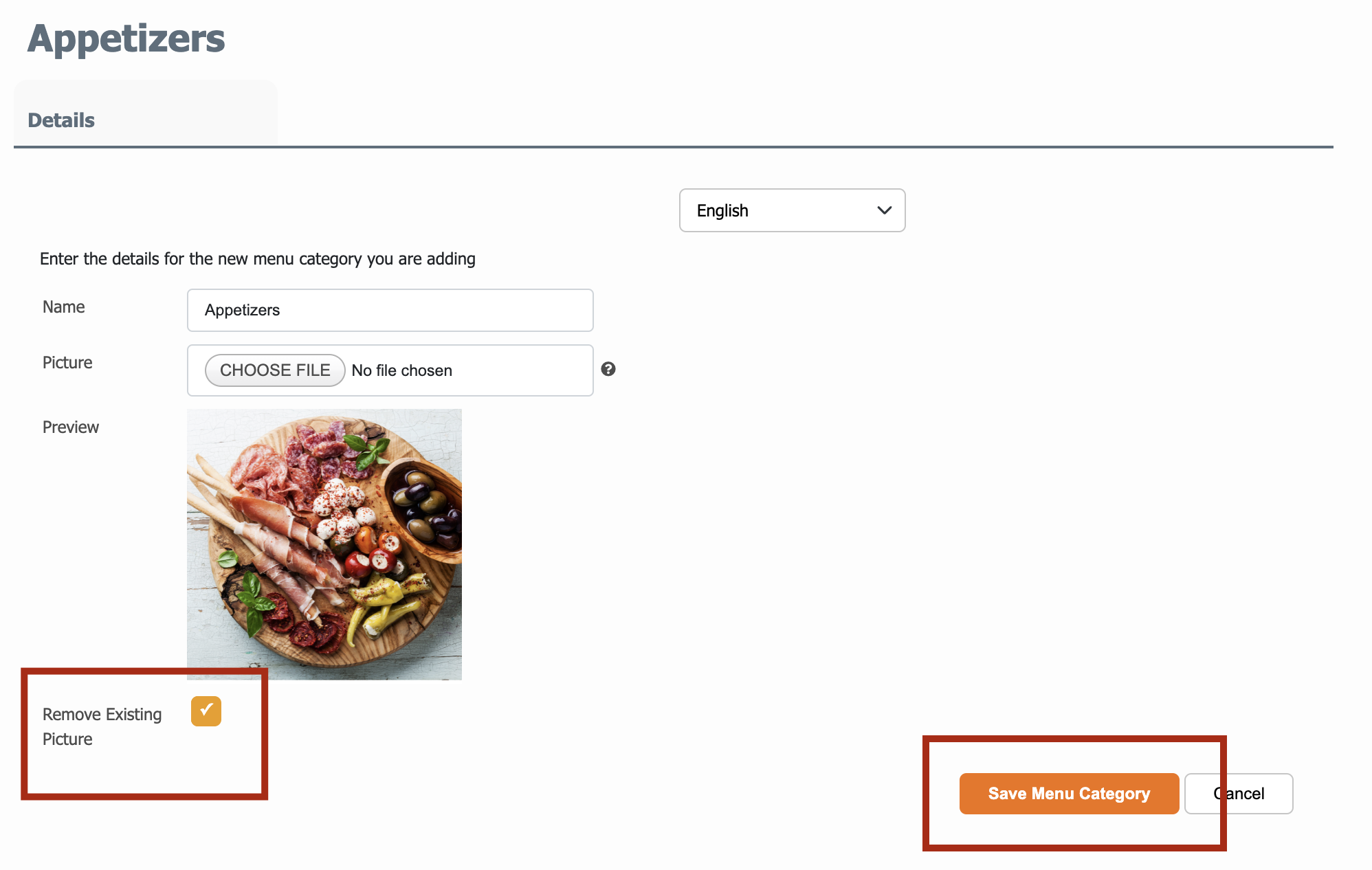This screenshot has width=1372, height=870.
Task: Click the empty area of Picture file box
Action: point(522,370)
